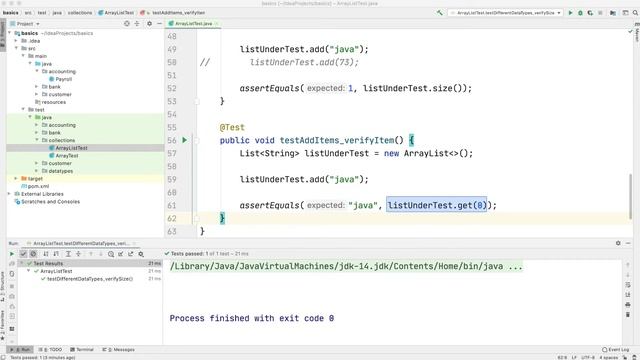This screenshot has width=640, height=360.
Task: Sort test results by duration
Action: tap(56, 254)
